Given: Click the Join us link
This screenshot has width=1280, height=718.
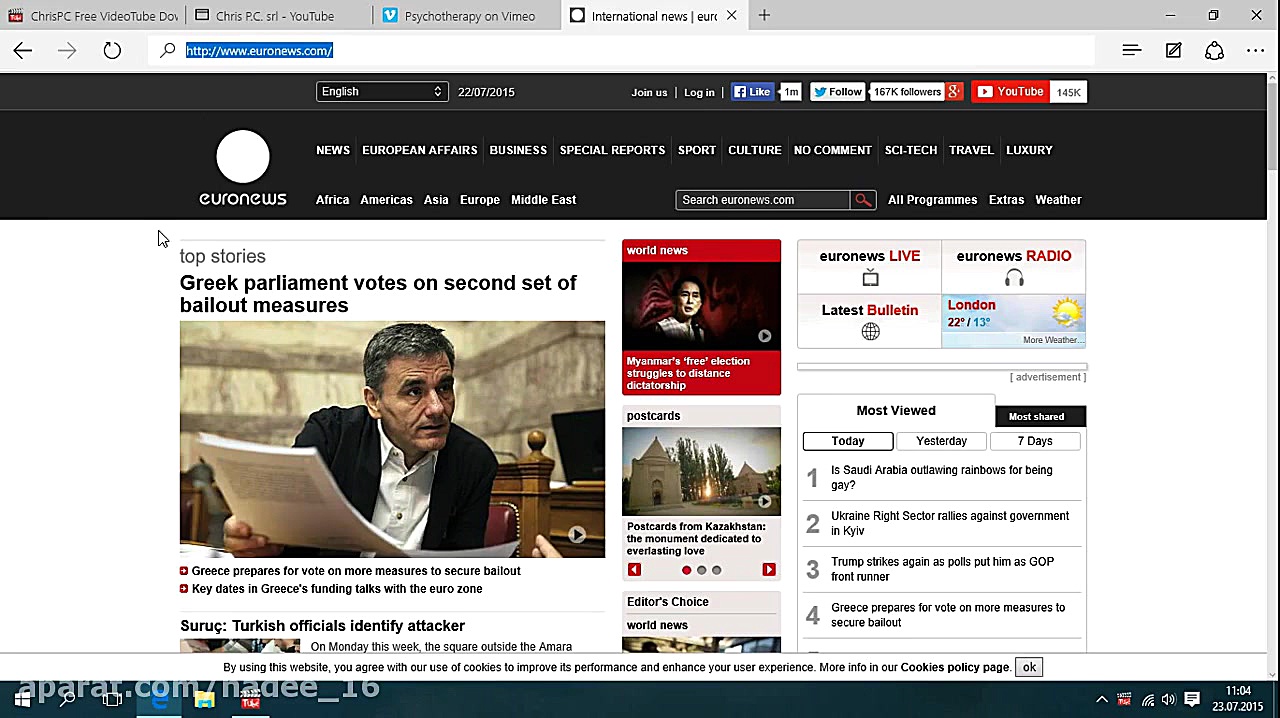Looking at the screenshot, I should [x=649, y=92].
